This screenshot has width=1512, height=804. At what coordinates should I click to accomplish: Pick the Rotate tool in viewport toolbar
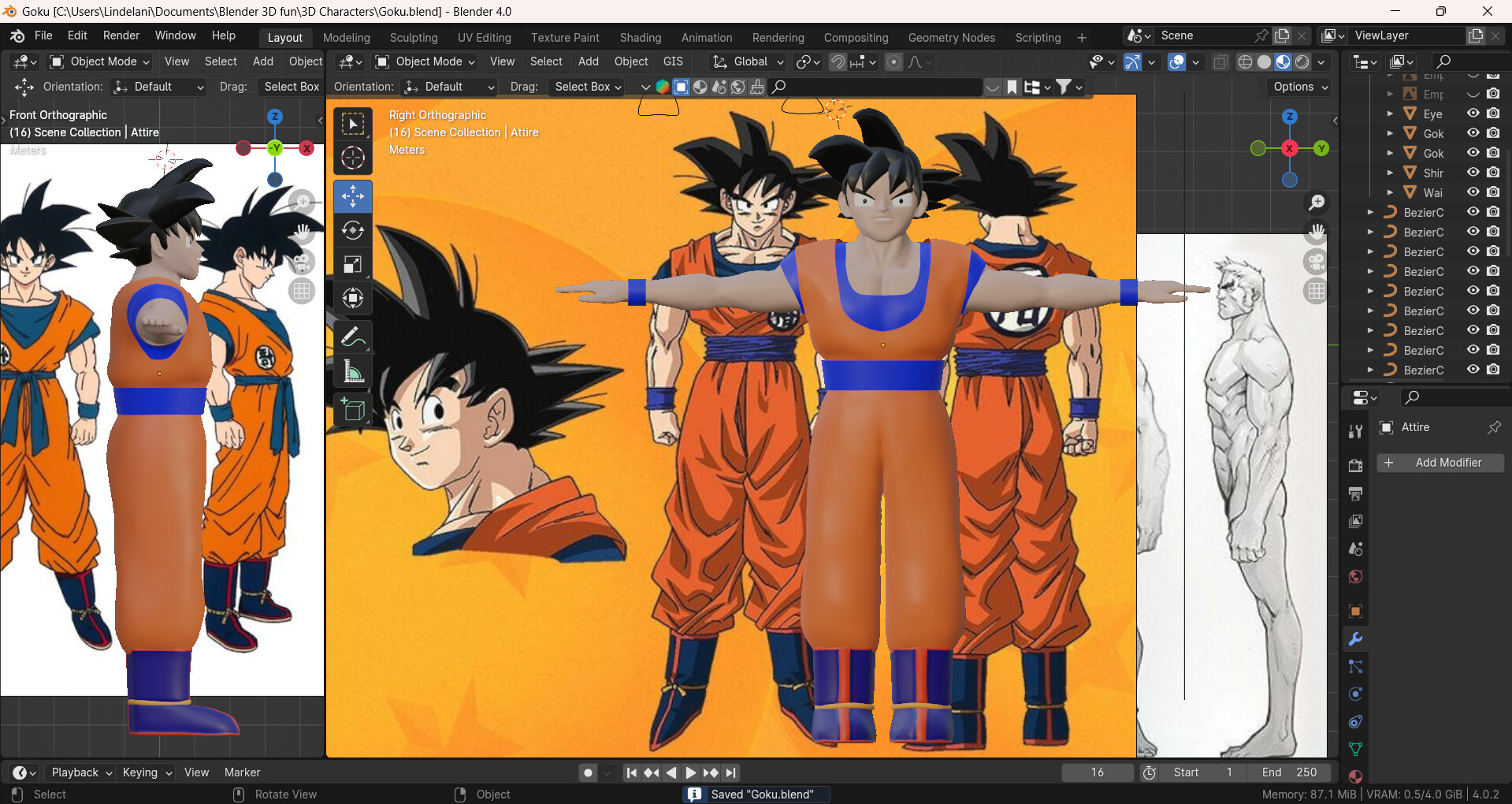pos(353,230)
